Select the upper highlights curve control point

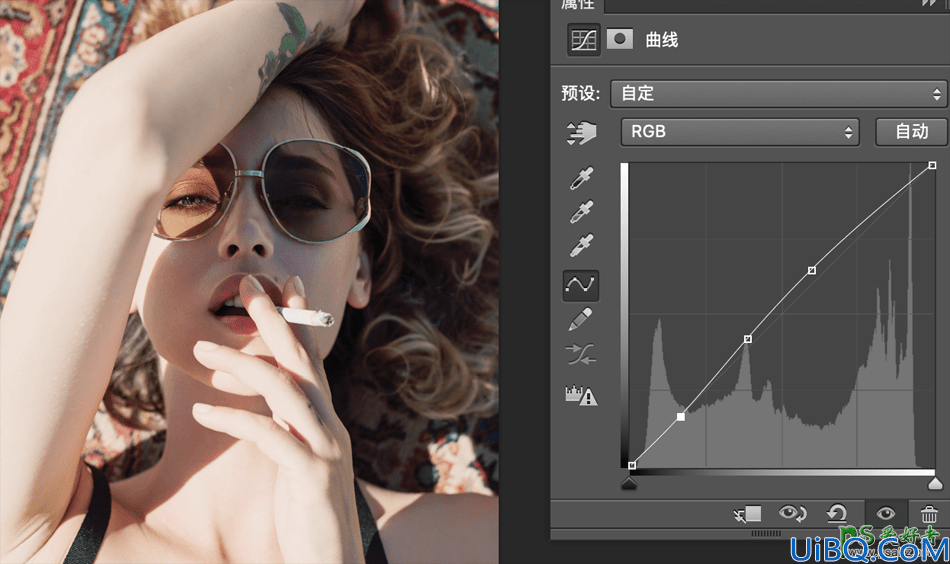[812, 270]
